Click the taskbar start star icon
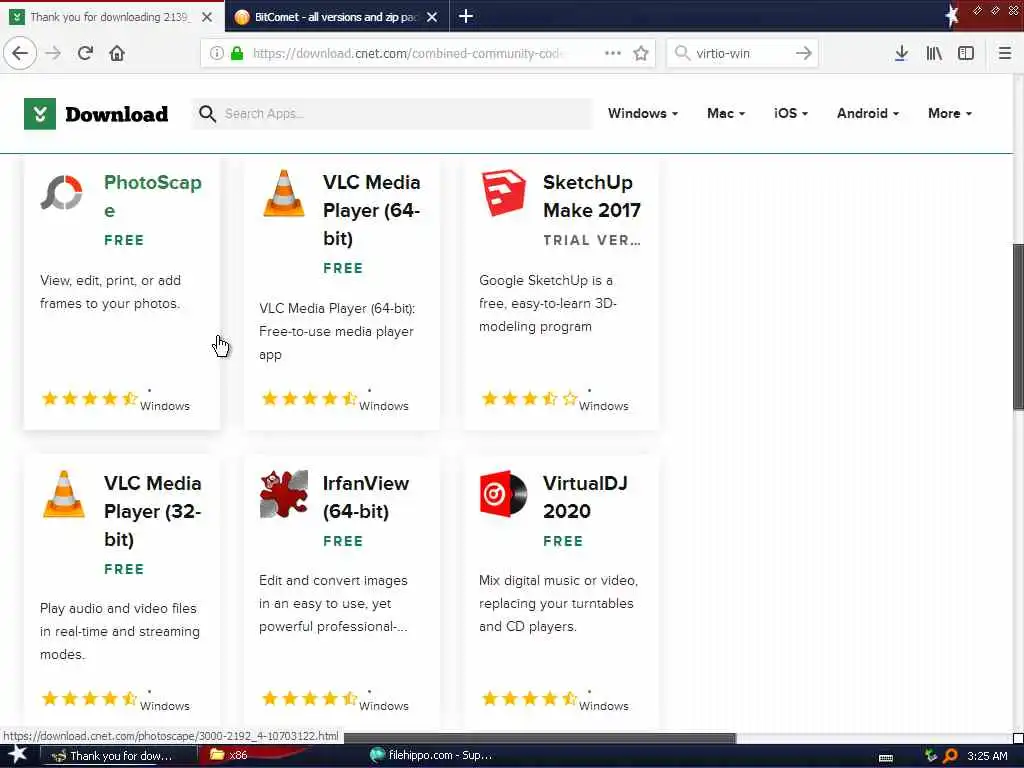The height and width of the screenshot is (768, 1024). click(x=17, y=755)
